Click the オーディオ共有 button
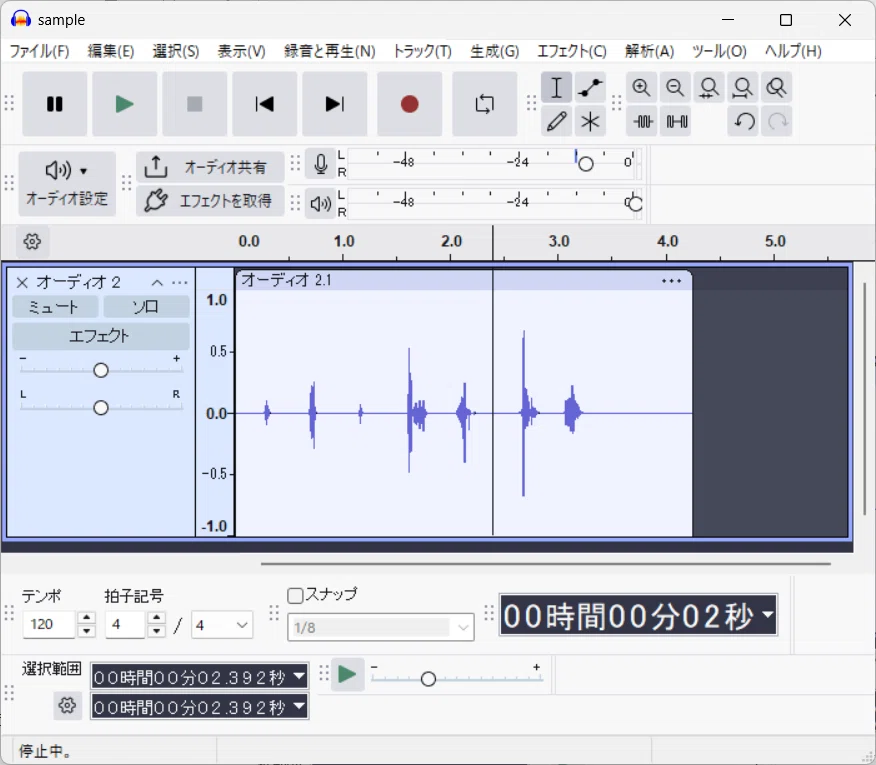The height and width of the screenshot is (765, 876). point(210,167)
